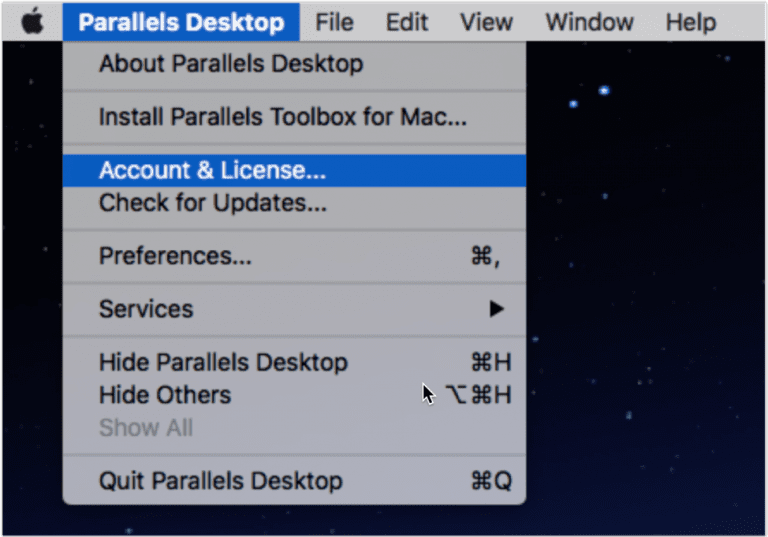The width and height of the screenshot is (768, 537).
Task: Click the Command-Q shortcut label
Action: click(x=491, y=481)
